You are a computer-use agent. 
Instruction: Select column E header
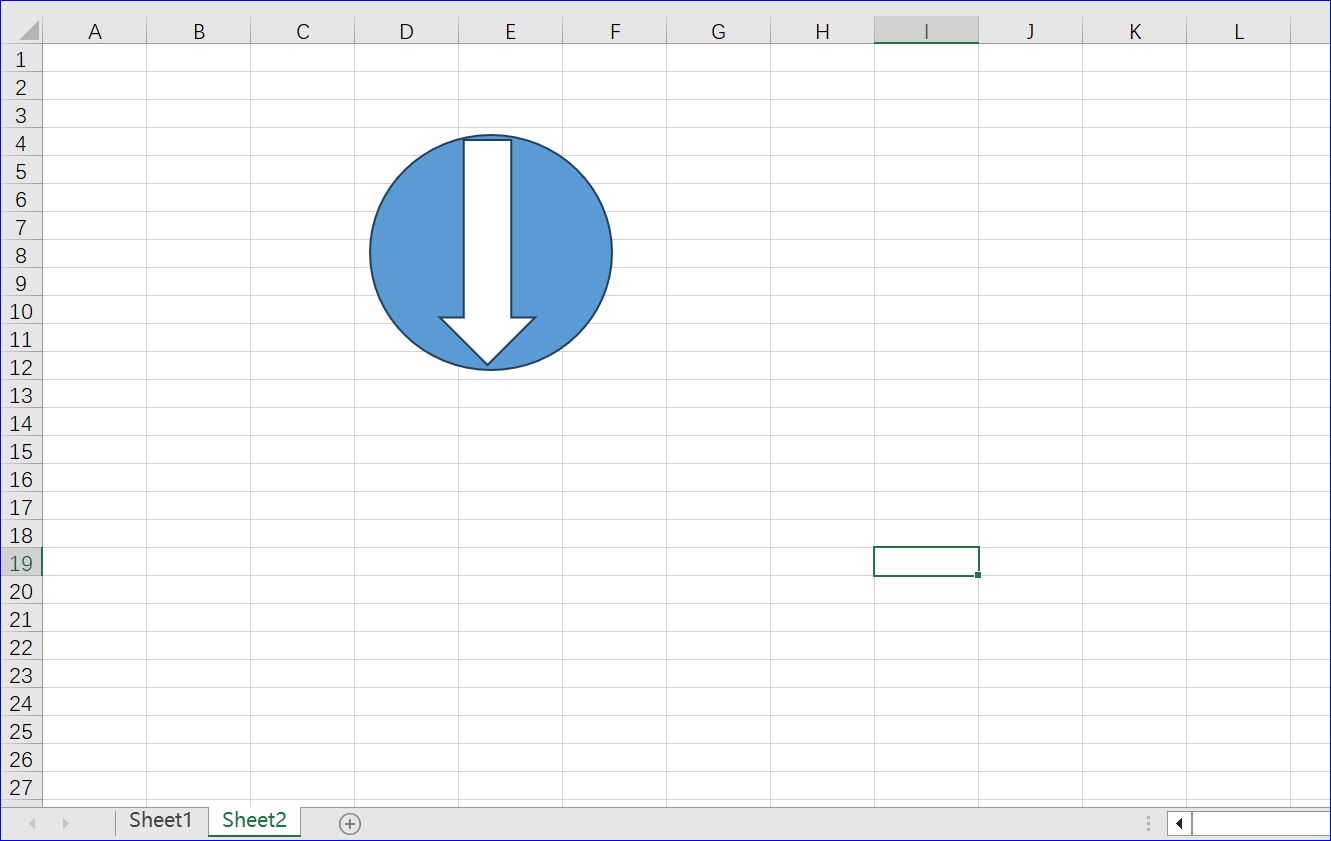tap(511, 31)
